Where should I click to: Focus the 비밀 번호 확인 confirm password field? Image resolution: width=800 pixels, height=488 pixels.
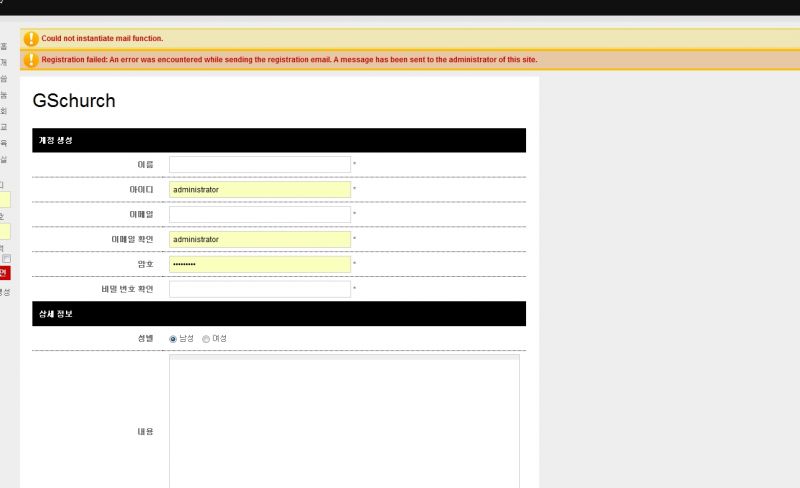click(x=260, y=289)
